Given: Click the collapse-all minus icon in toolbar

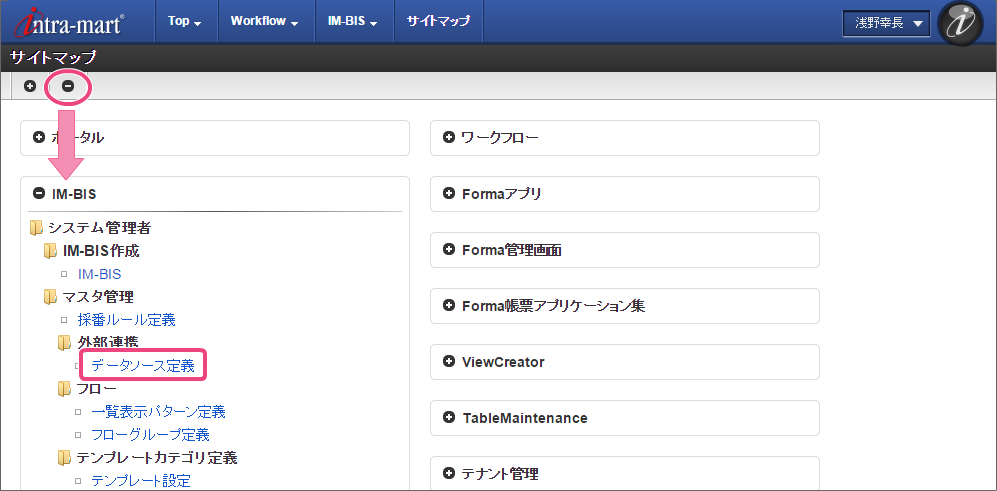Looking at the screenshot, I should [68, 86].
